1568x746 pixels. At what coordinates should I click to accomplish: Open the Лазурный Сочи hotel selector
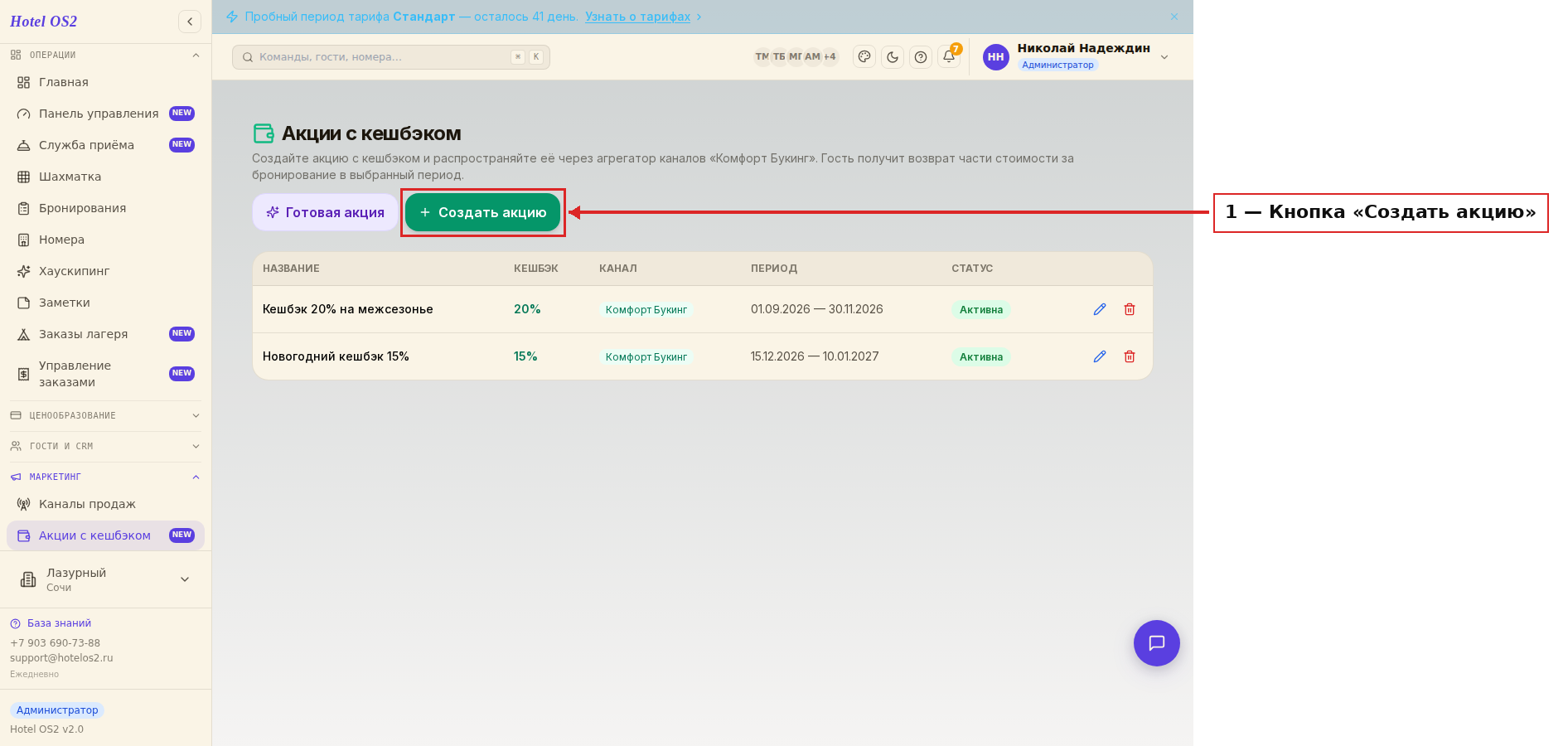[x=105, y=579]
